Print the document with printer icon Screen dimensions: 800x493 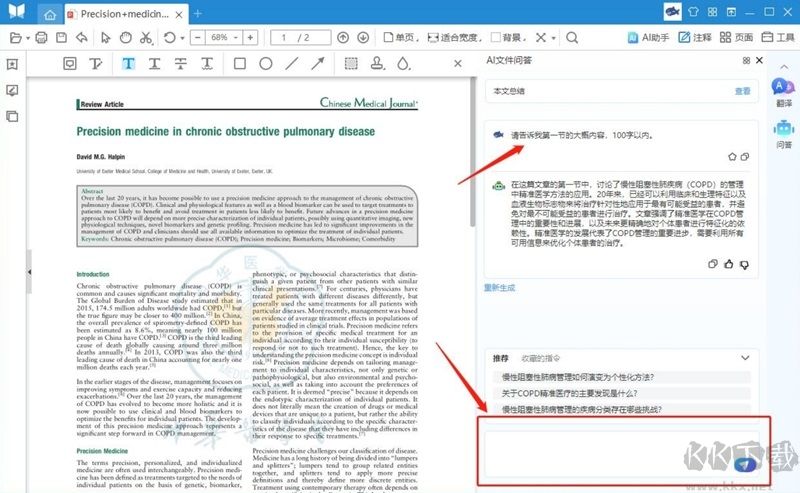pyautogui.click(x=41, y=37)
